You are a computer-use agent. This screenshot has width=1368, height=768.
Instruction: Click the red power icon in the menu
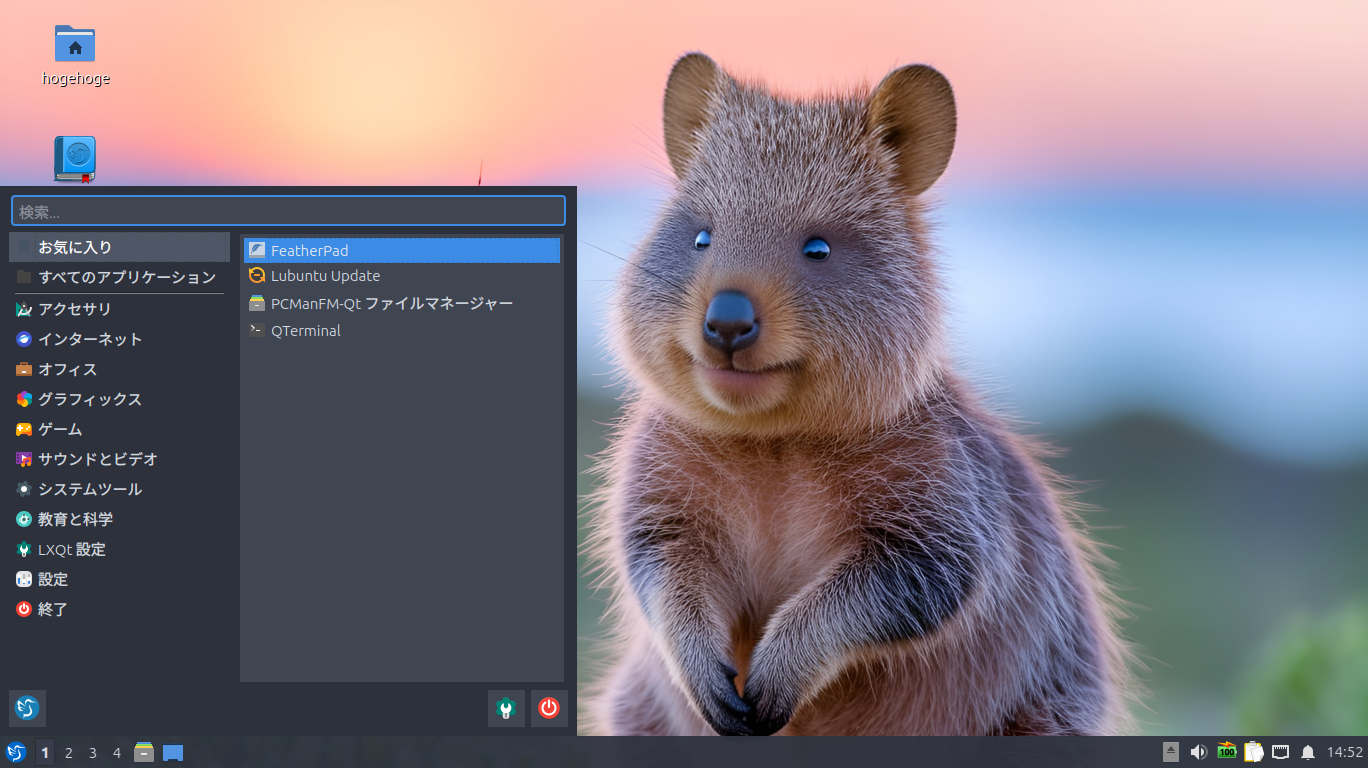(x=549, y=708)
